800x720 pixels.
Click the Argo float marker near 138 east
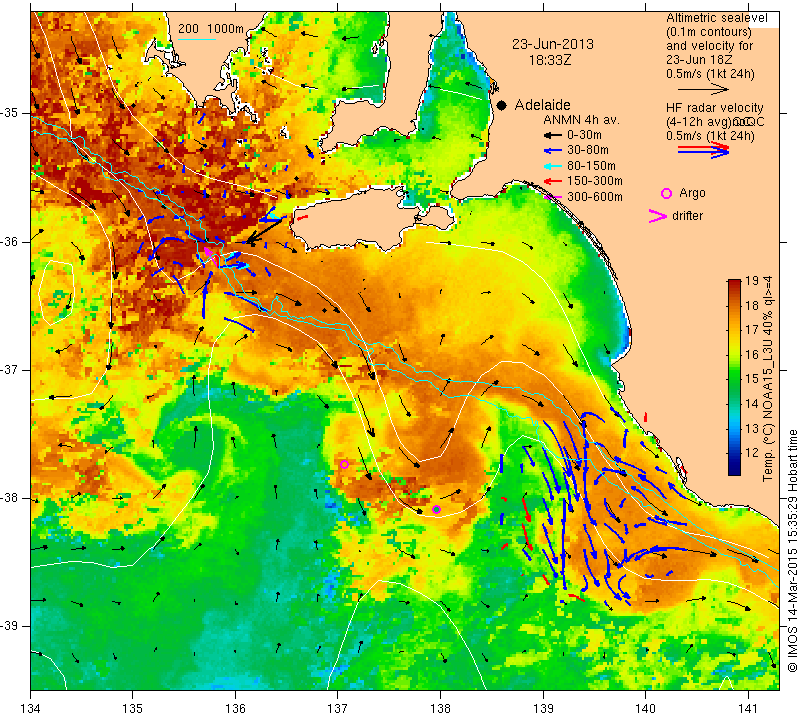(437, 509)
